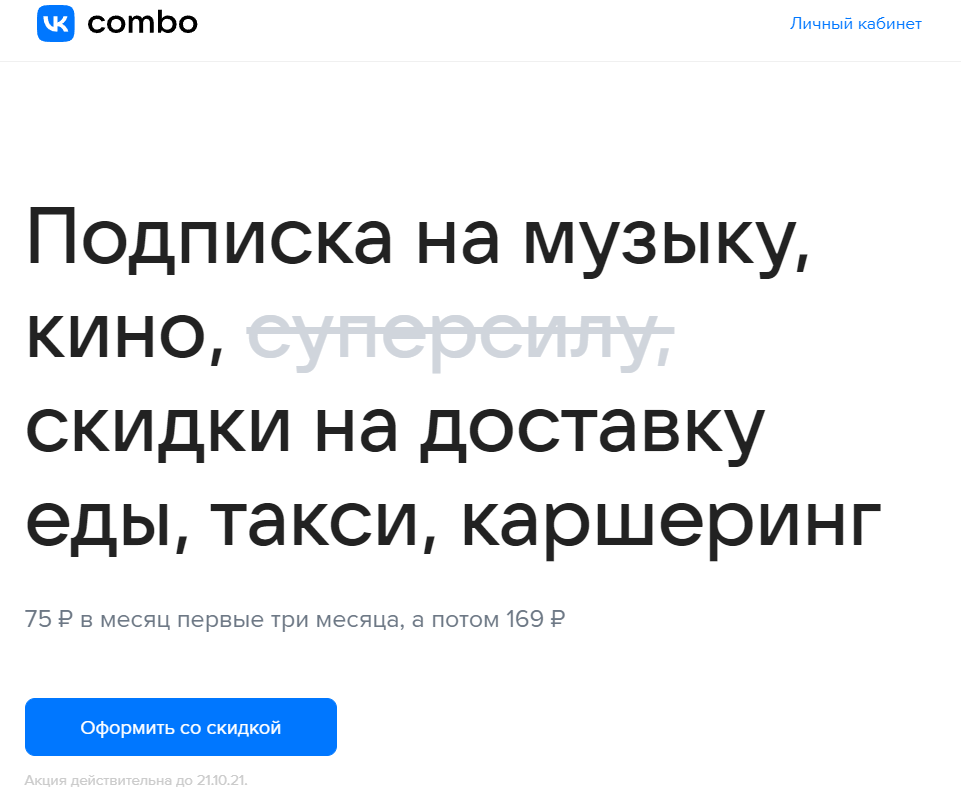Click the headline word "скидки"
This screenshot has height=790, width=961.
click(x=158, y=428)
